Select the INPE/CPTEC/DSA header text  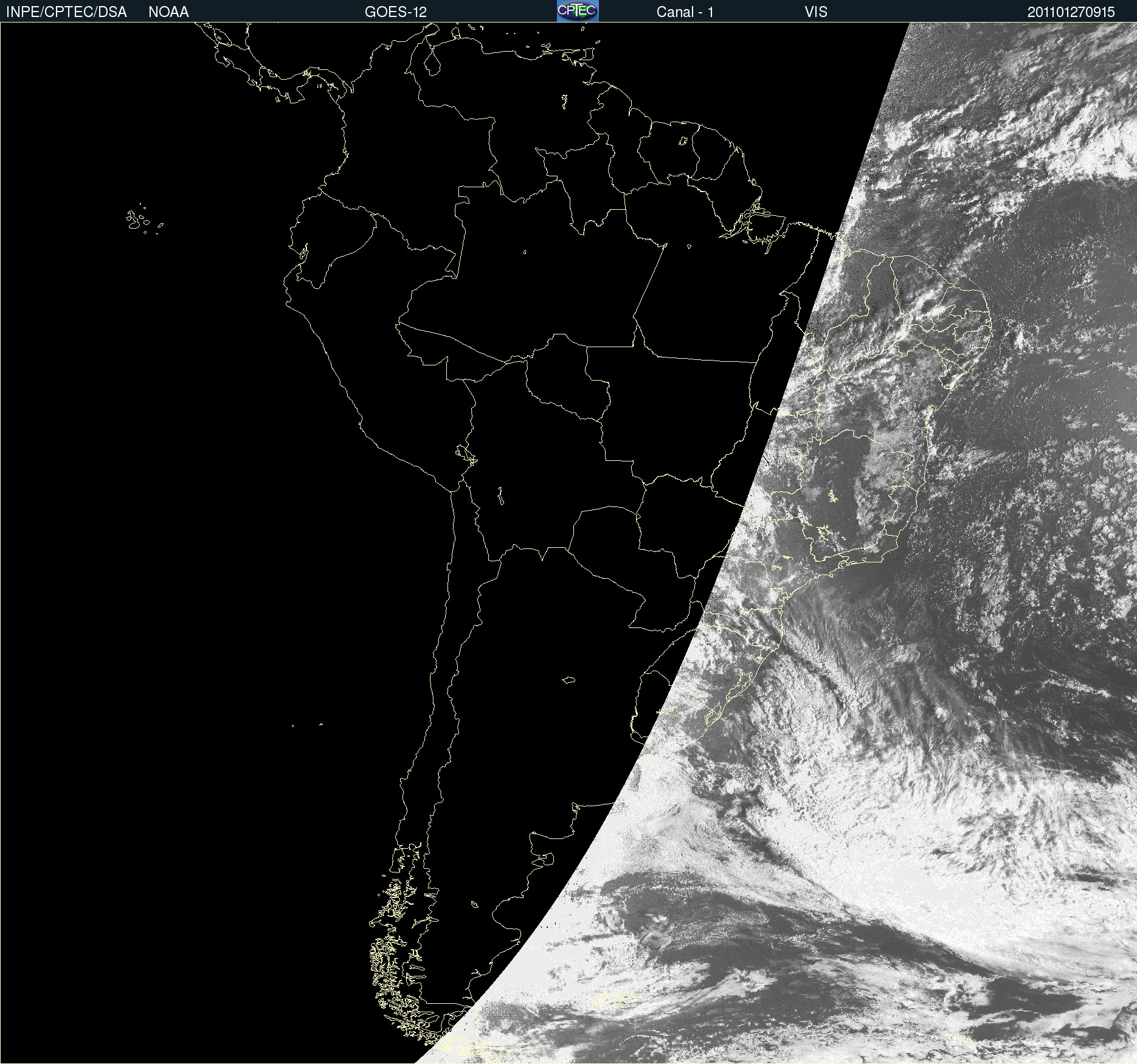click(66, 12)
